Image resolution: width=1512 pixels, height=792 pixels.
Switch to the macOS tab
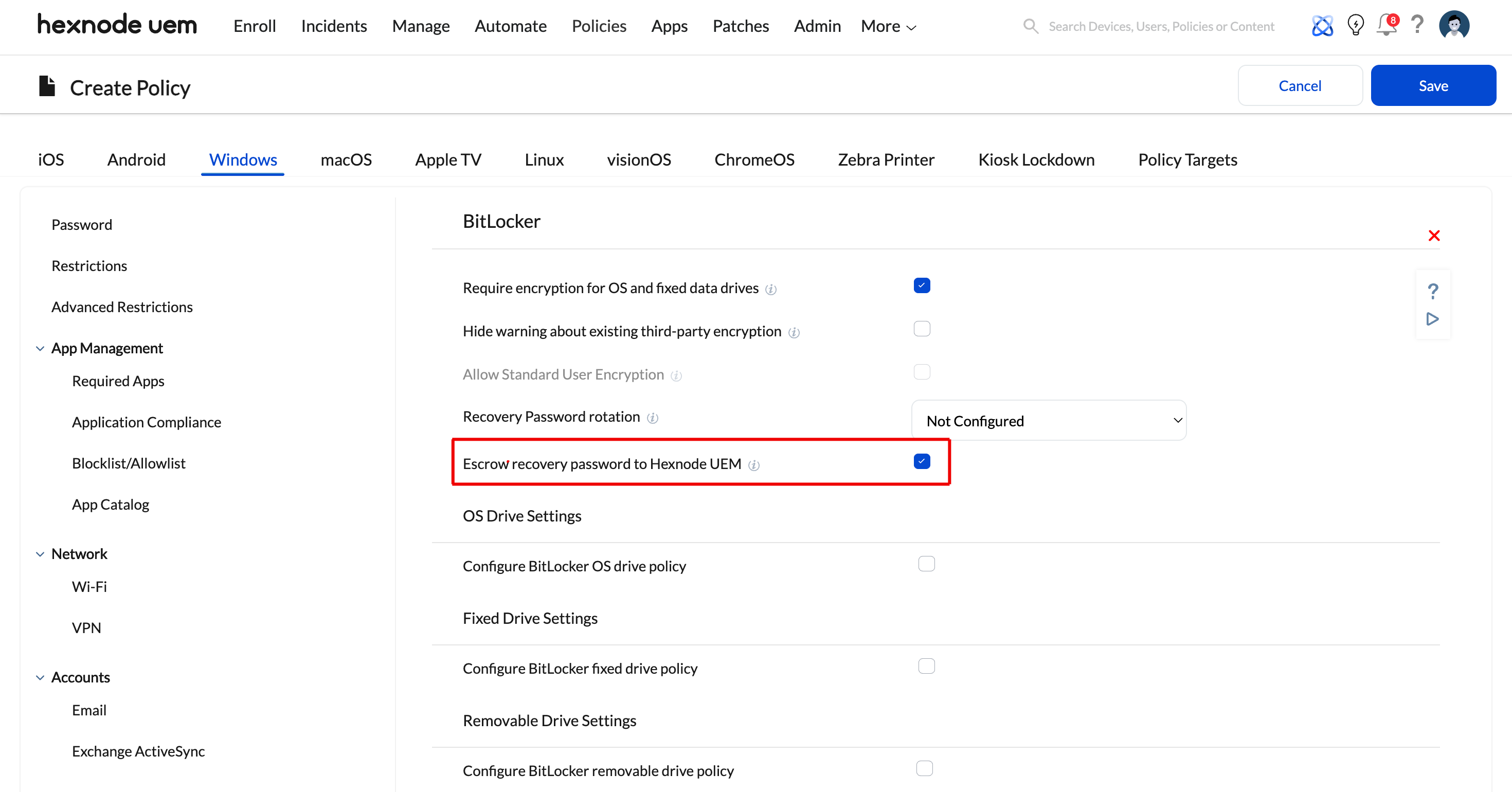[346, 159]
